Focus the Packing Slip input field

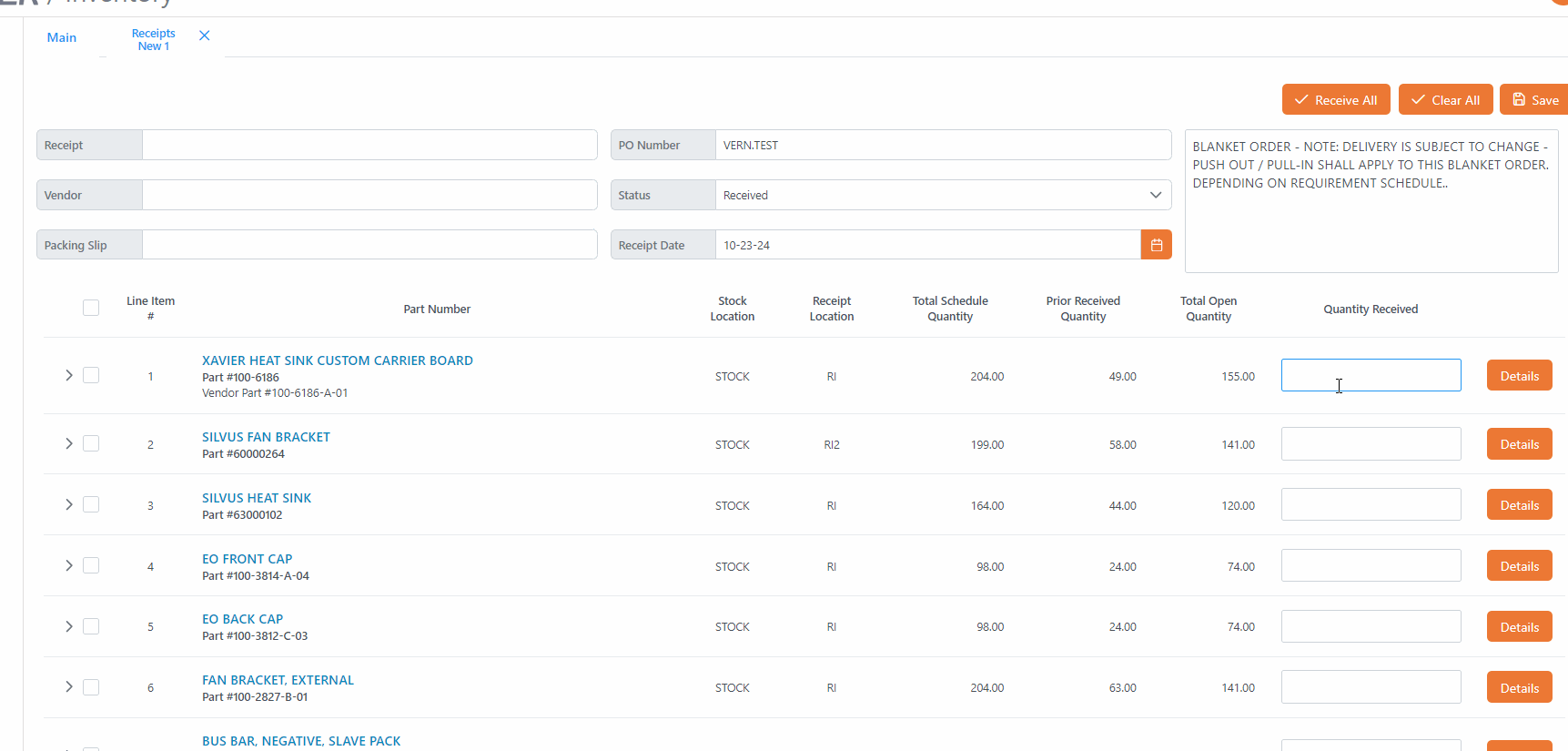tap(369, 245)
